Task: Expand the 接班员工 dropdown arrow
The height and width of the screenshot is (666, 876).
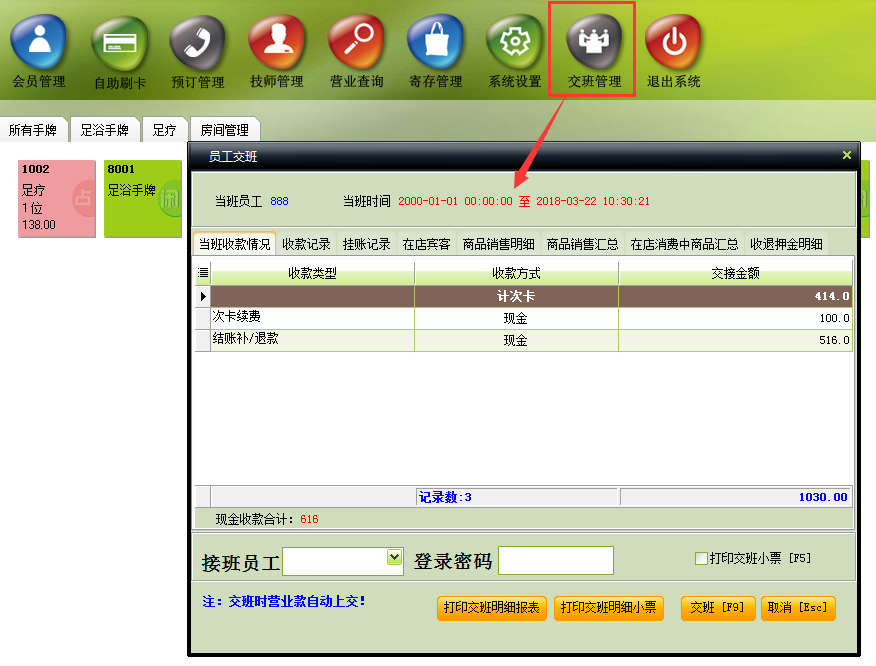Action: [394, 557]
